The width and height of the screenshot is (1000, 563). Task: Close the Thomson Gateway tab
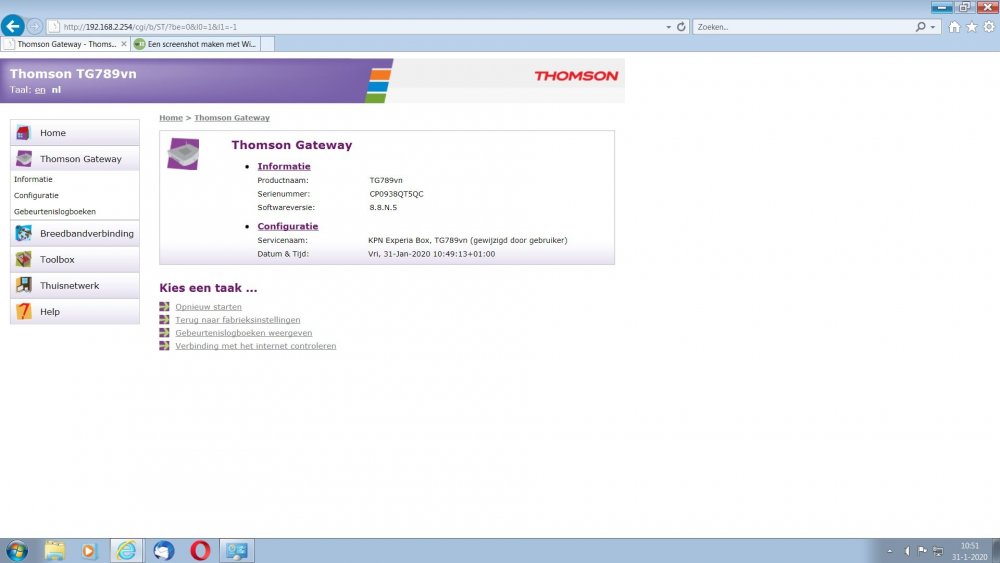pyautogui.click(x=124, y=44)
